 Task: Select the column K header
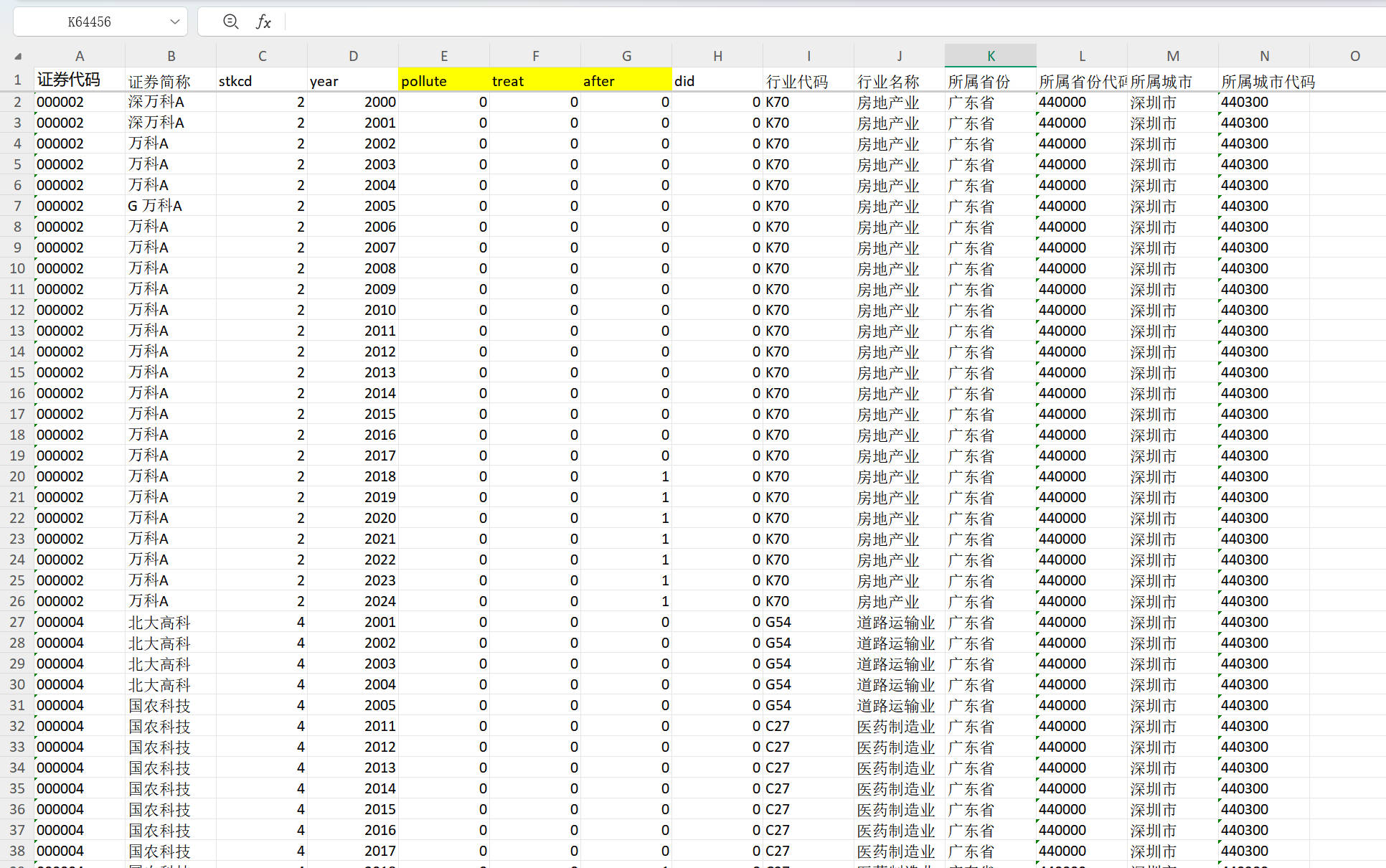[x=990, y=56]
